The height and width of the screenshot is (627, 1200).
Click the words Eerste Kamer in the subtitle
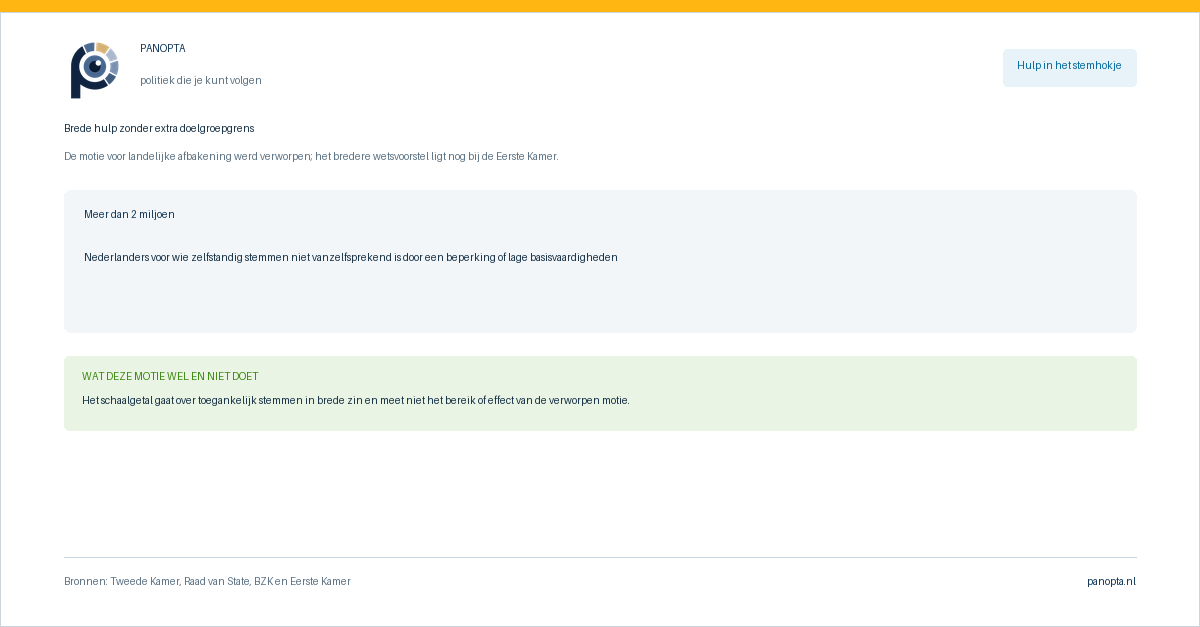[x=527, y=156]
